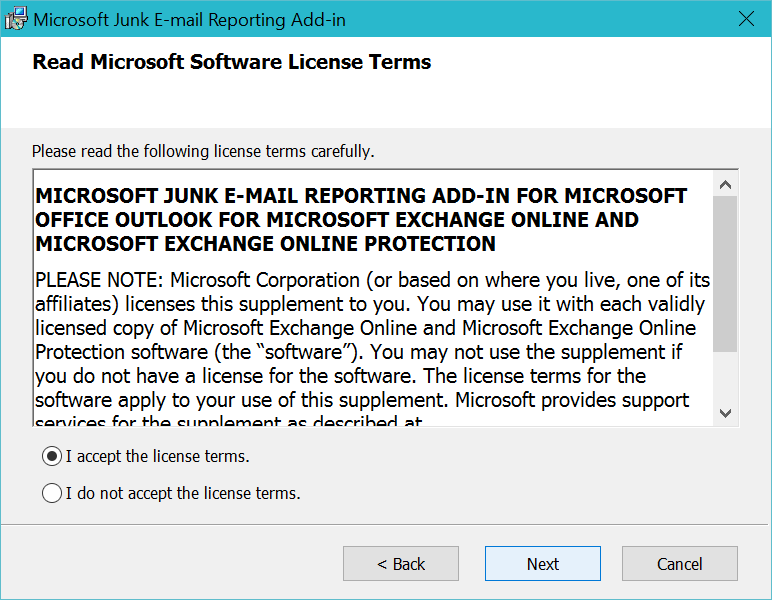Click the license box scroll up arrow
Image resolution: width=772 pixels, height=600 pixels.
(x=726, y=185)
